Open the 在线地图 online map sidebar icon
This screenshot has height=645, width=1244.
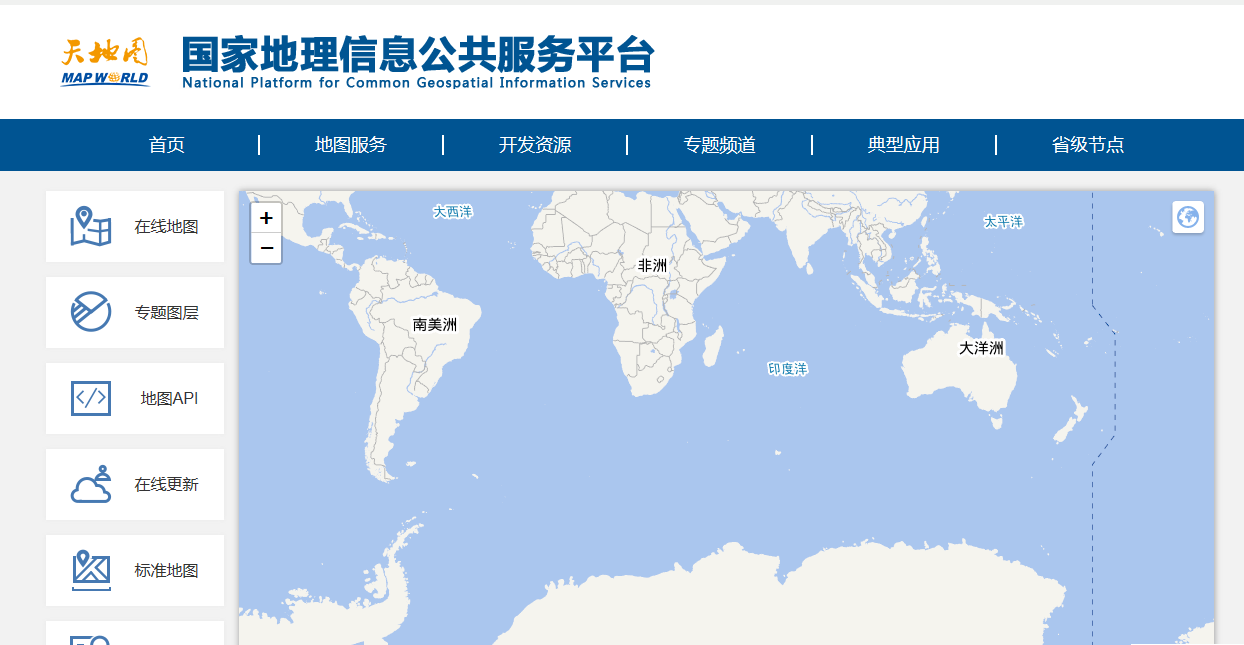pyautogui.click(x=89, y=226)
